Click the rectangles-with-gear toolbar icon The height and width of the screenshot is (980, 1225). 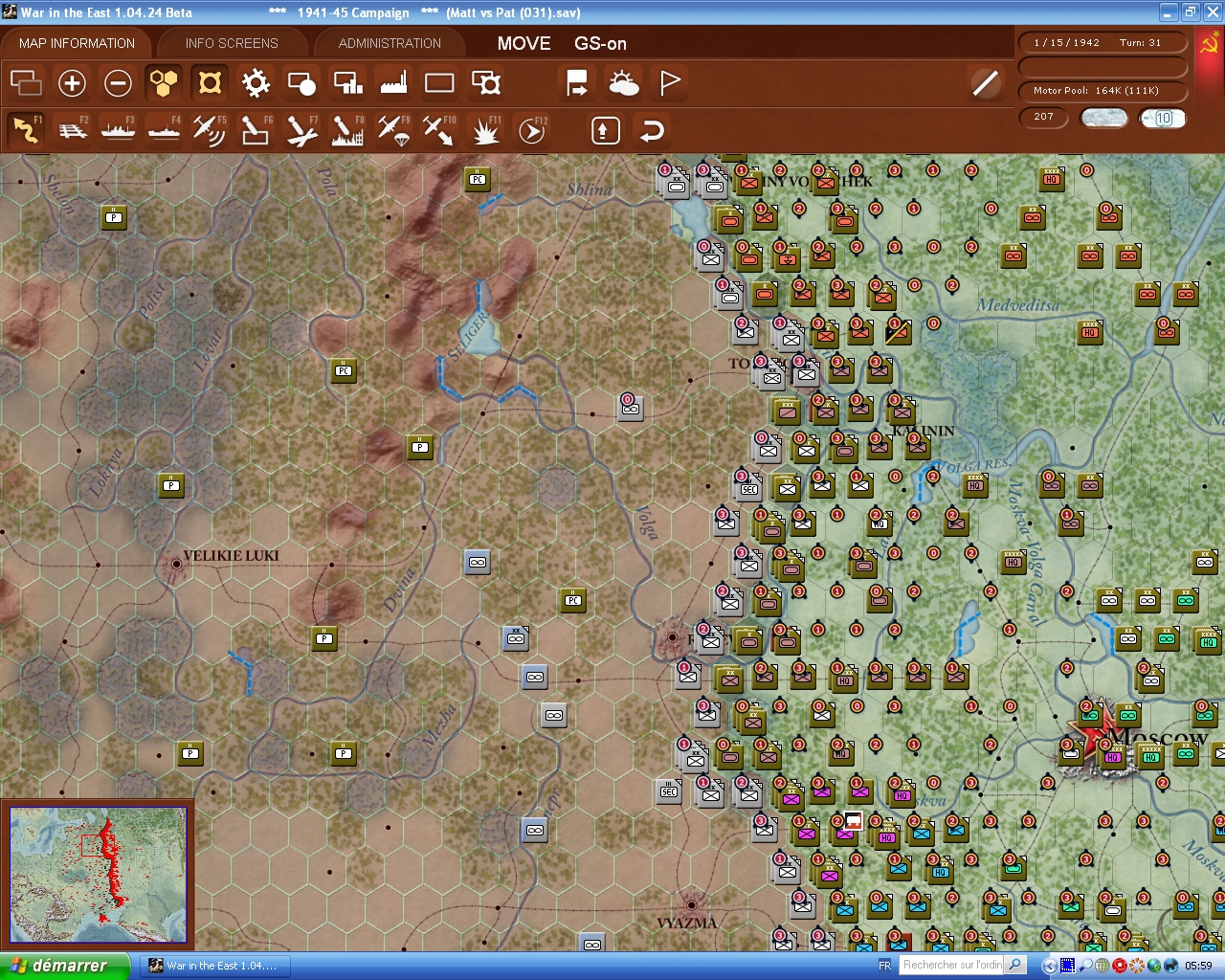pos(486,83)
